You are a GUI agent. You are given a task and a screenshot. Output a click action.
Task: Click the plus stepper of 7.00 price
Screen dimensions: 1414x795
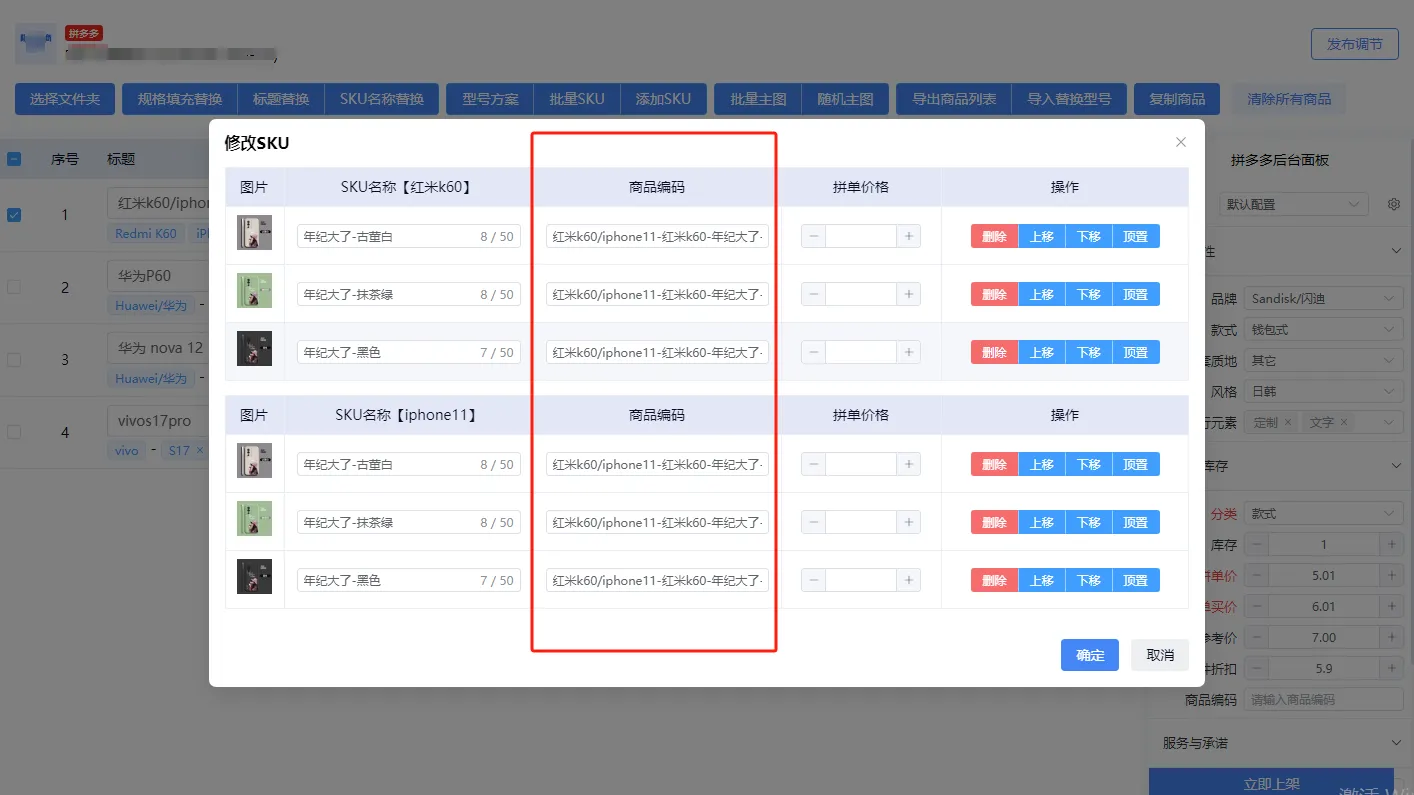[x=1391, y=638]
